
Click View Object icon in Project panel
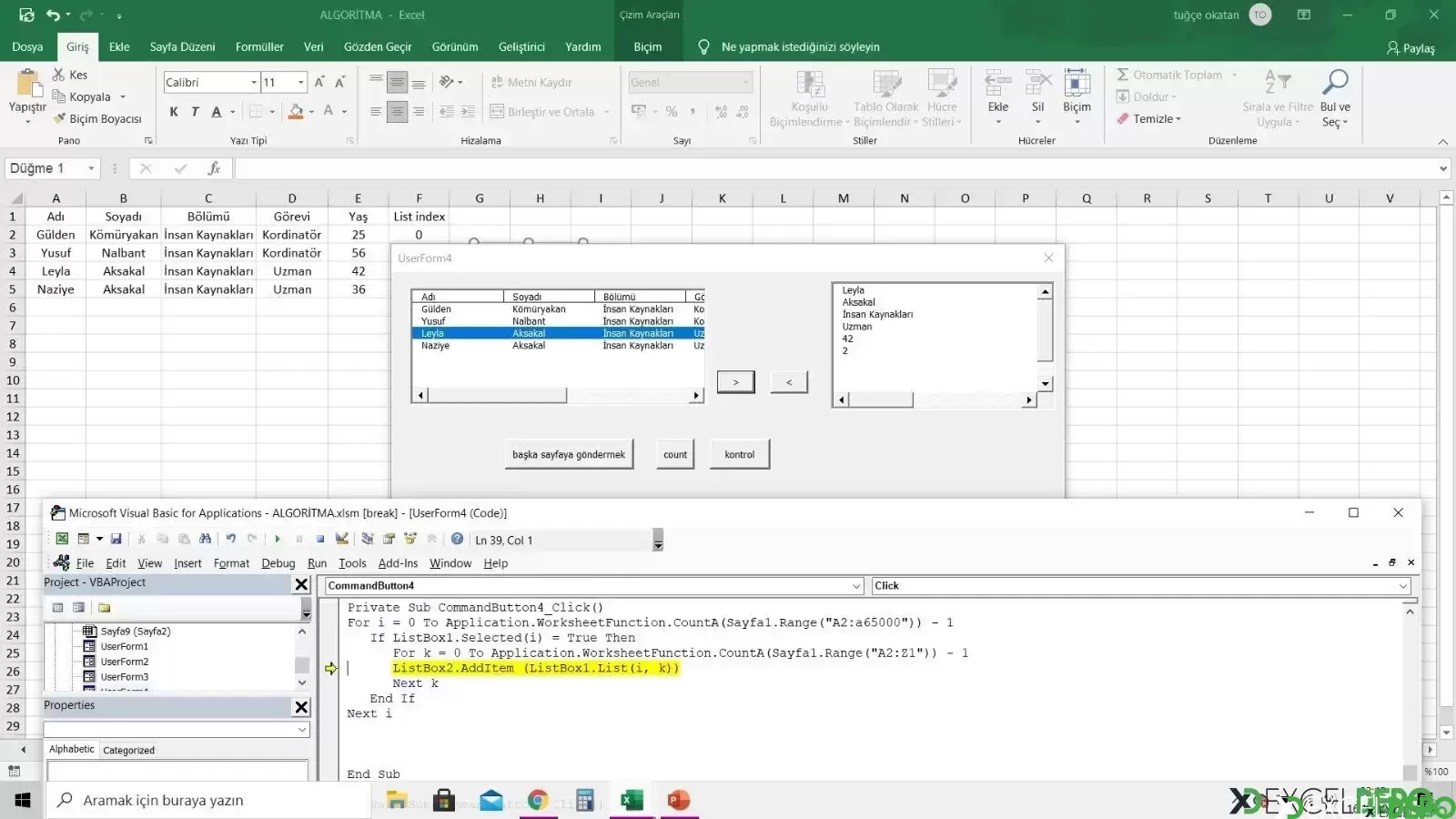coord(79,607)
